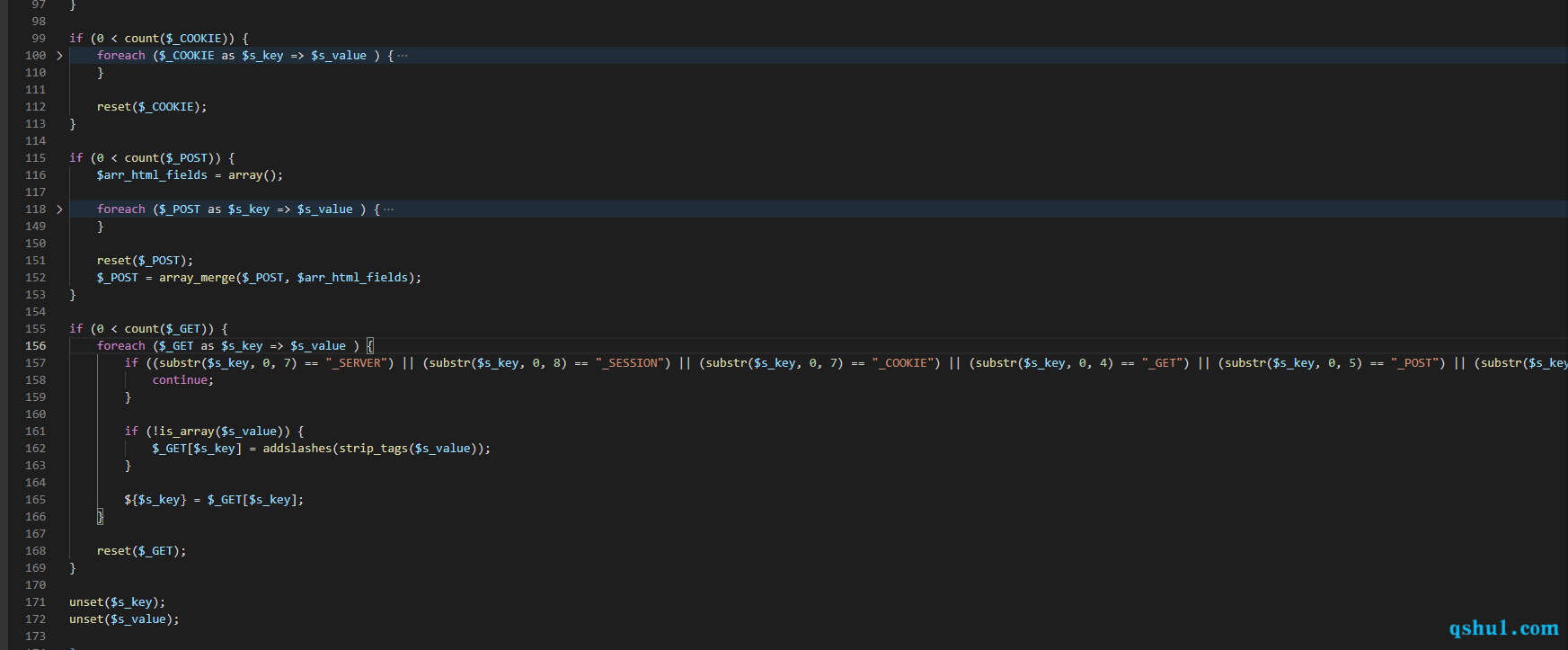Click $_GET[$s_key] assignment target on line 162
The width and height of the screenshot is (1568, 650).
[197, 449]
